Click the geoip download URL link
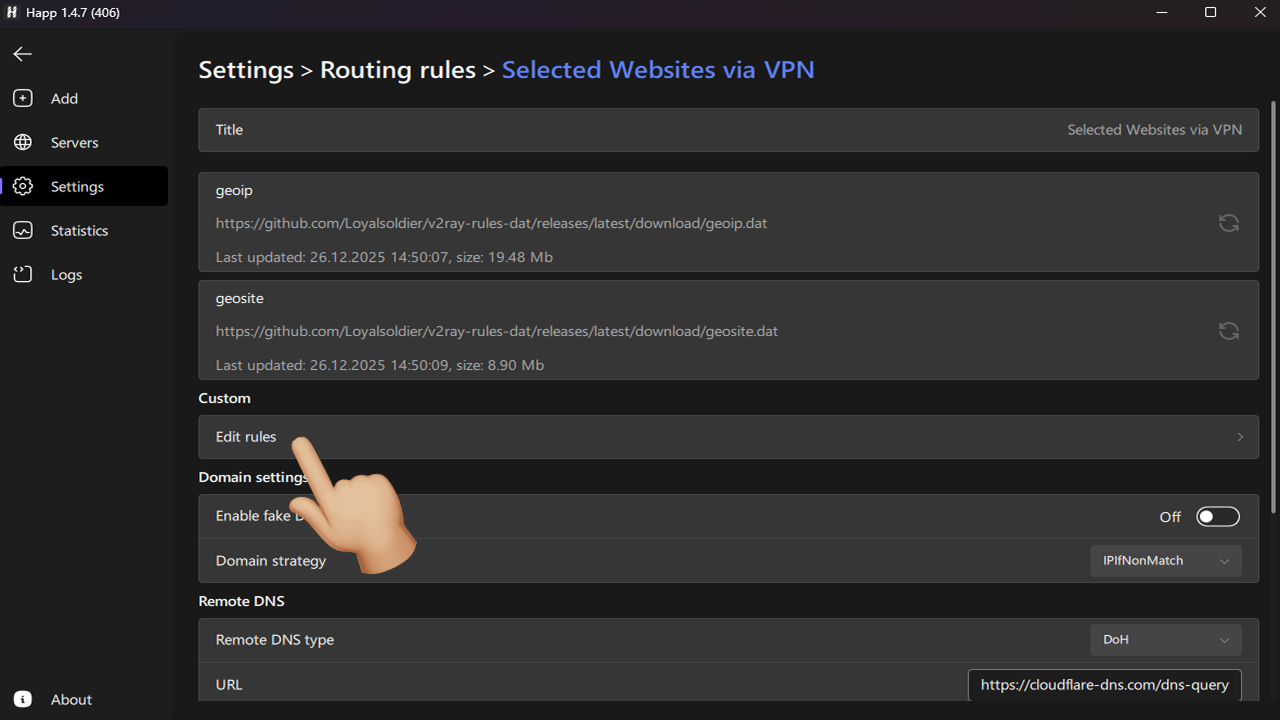This screenshot has height=720, width=1280. [491, 223]
